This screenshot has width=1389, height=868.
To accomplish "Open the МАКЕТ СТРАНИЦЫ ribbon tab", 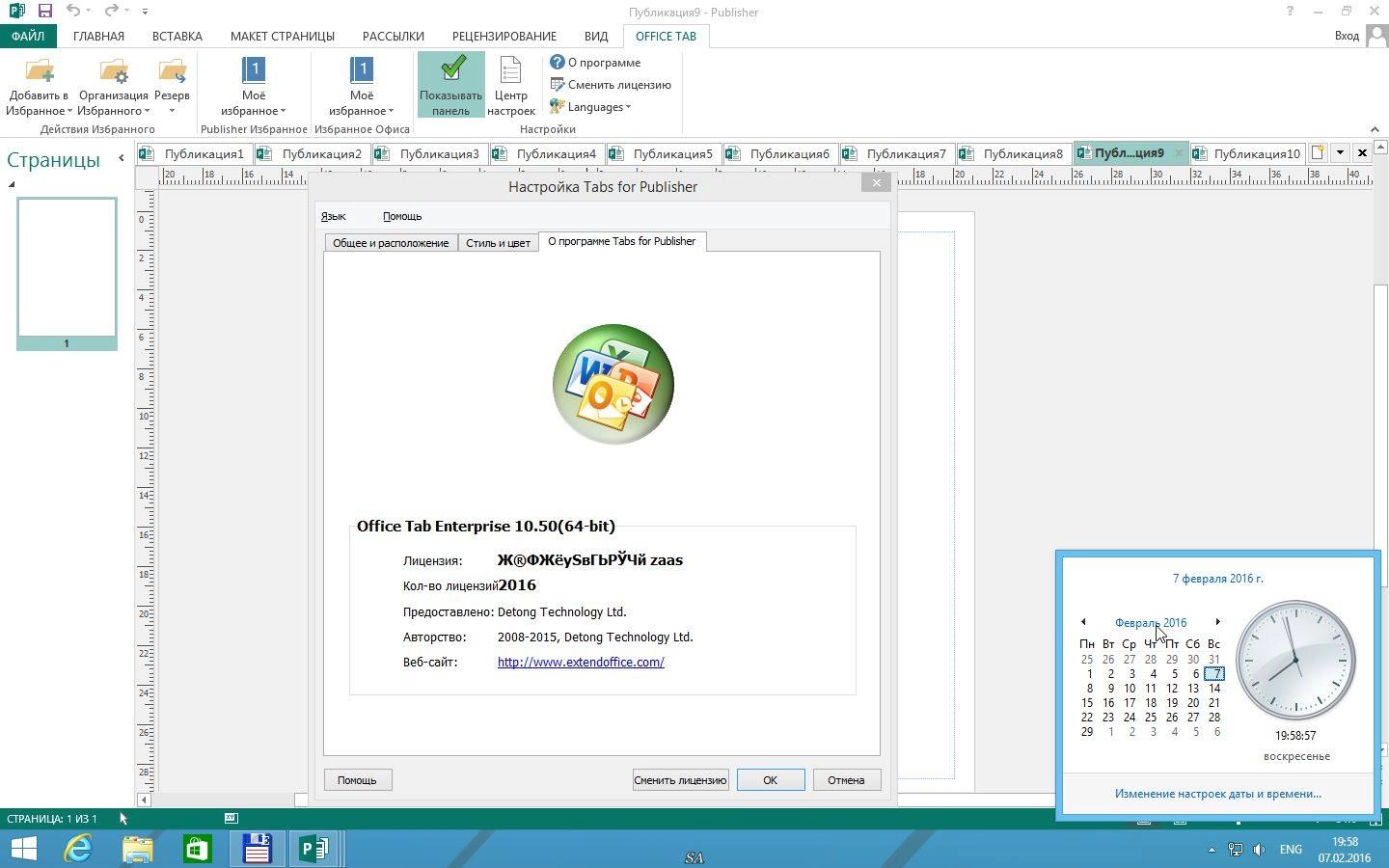I will (x=283, y=36).
